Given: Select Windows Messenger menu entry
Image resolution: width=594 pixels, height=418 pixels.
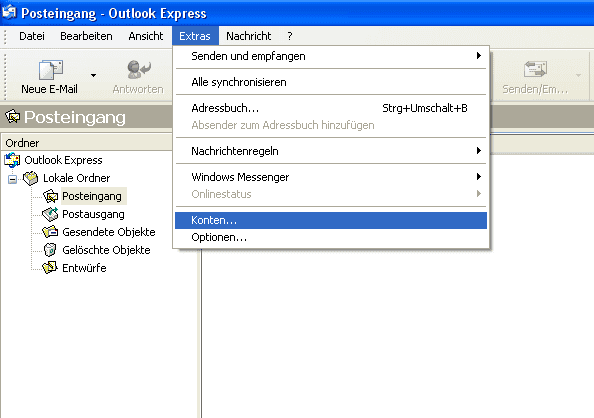Looking at the screenshot, I should click(x=331, y=177).
